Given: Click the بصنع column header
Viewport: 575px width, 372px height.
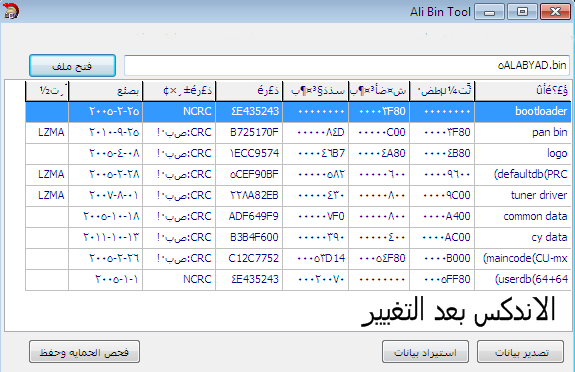Looking at the screenshot, I should (x=106, y=91).
